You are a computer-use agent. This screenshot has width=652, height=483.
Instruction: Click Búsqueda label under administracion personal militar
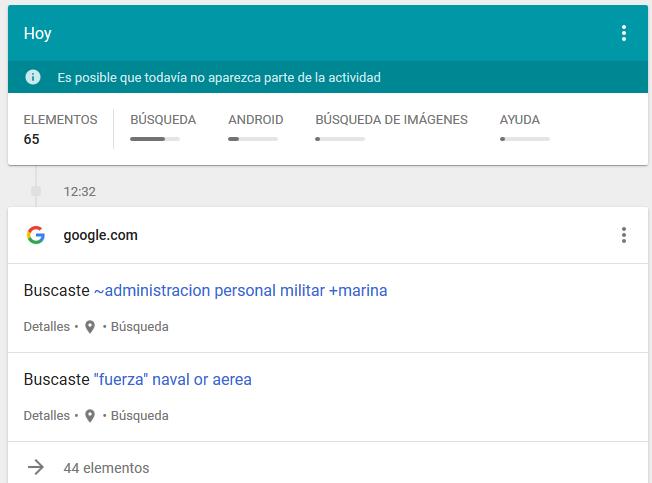tap(140, 327)
